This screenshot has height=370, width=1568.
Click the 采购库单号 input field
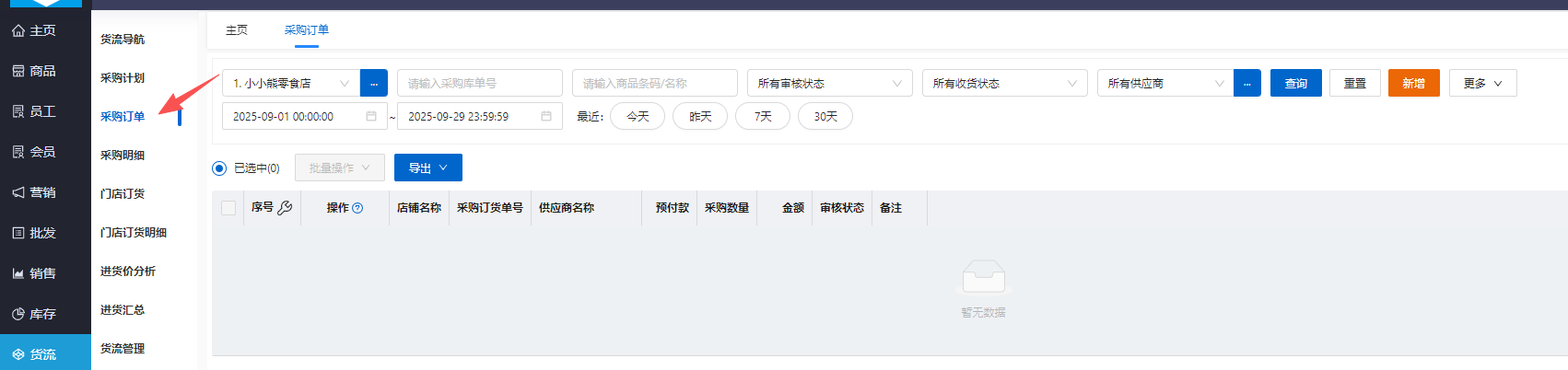tap(479, 84)
